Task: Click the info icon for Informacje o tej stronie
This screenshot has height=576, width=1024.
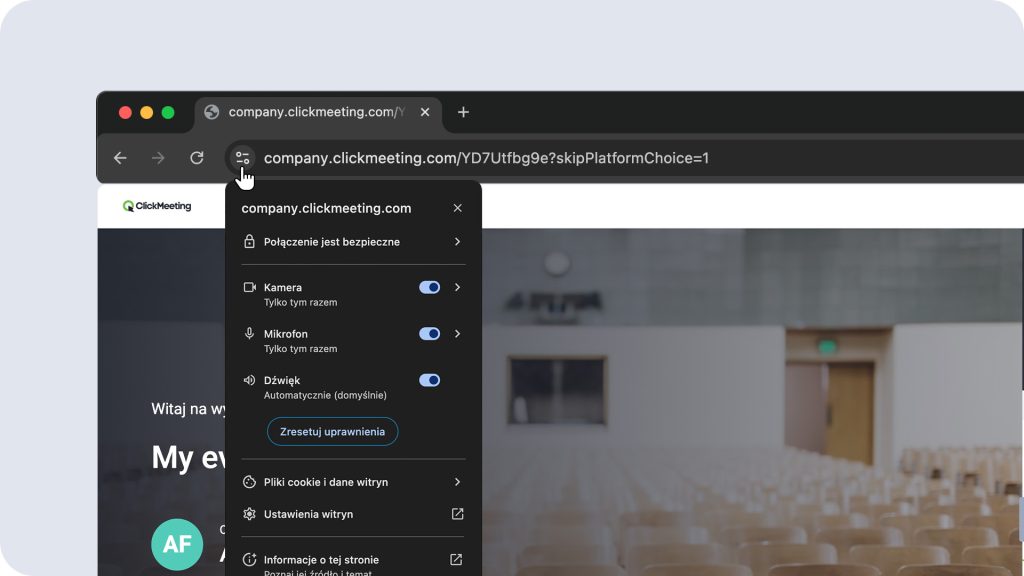Action: click(249, 560)
